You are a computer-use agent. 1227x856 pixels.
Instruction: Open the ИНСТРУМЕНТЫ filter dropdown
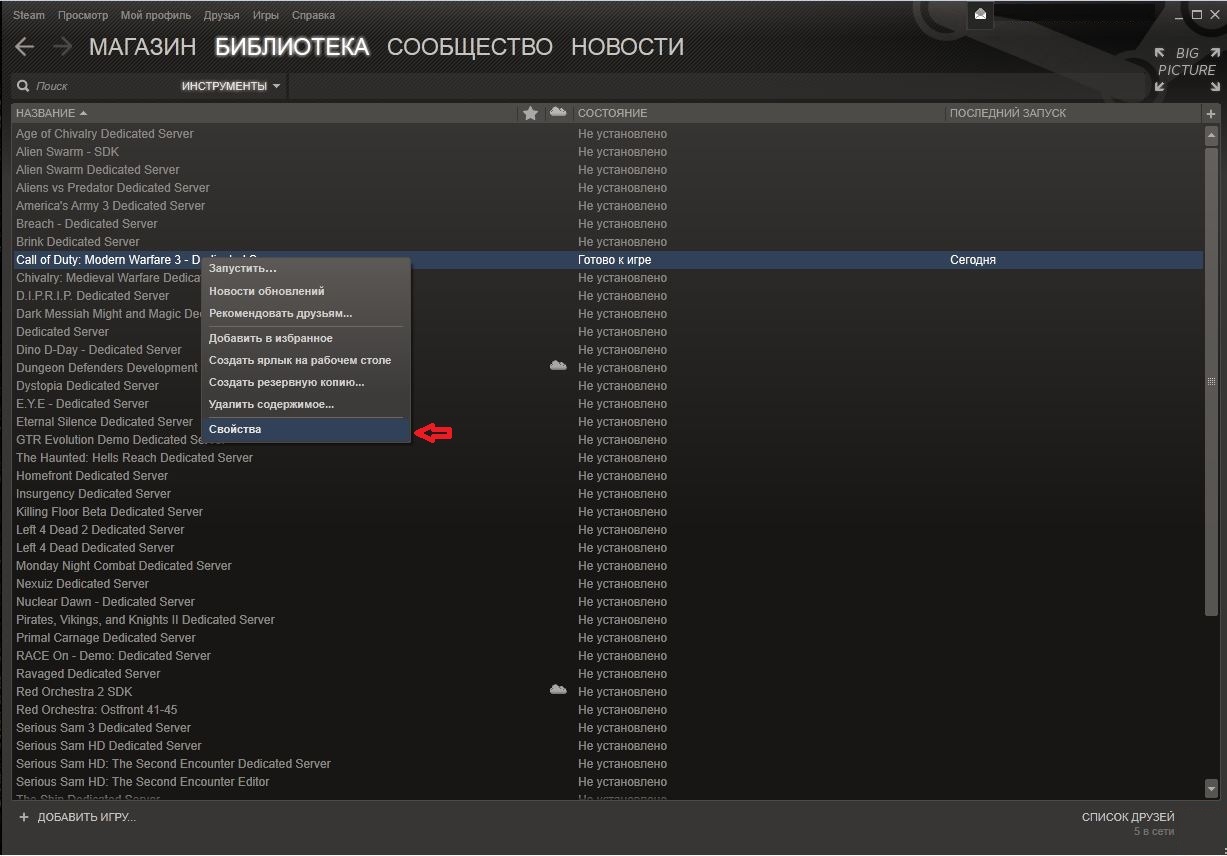231,86
